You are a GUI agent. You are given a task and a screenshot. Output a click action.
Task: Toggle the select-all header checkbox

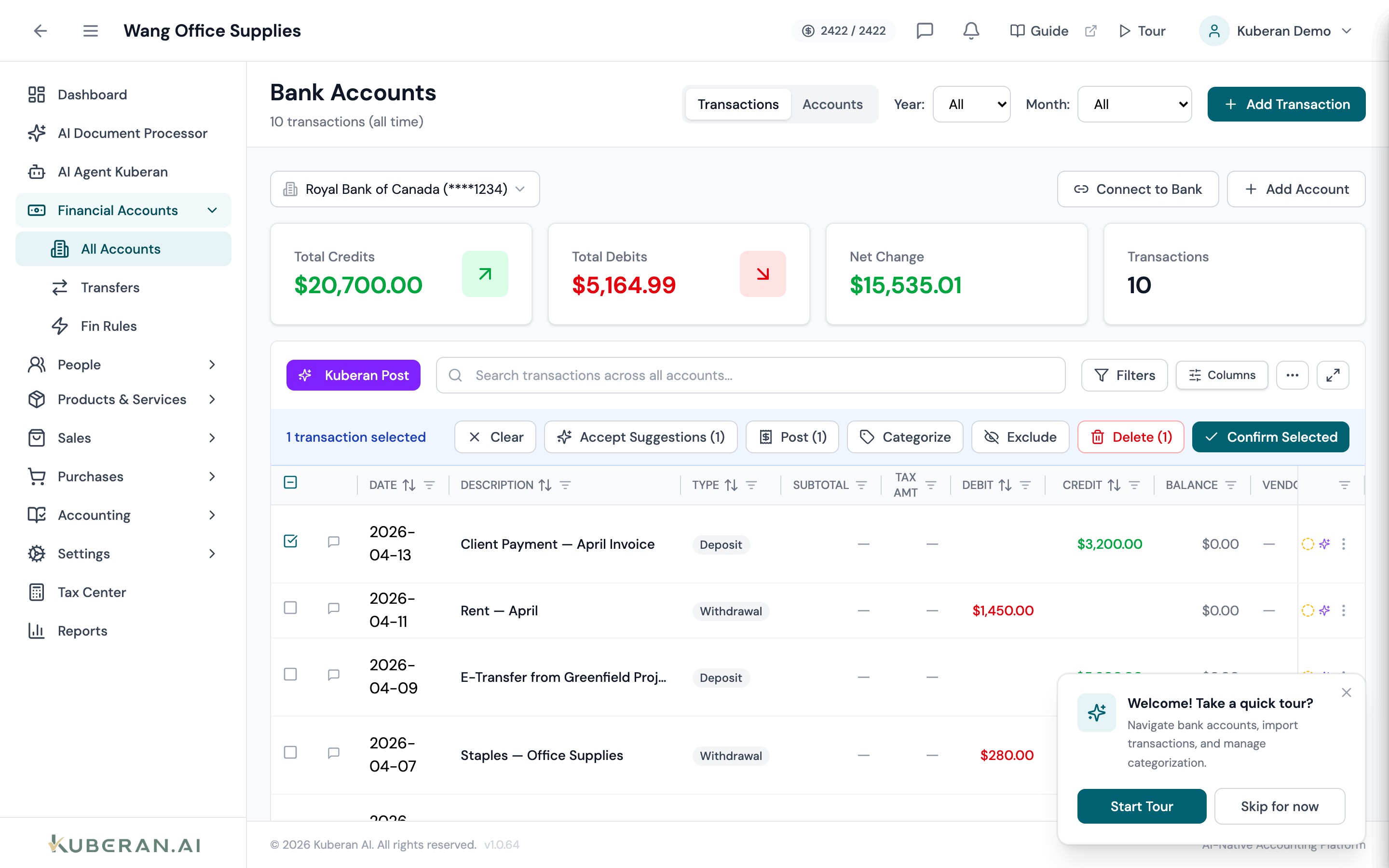tap(290, 482)
